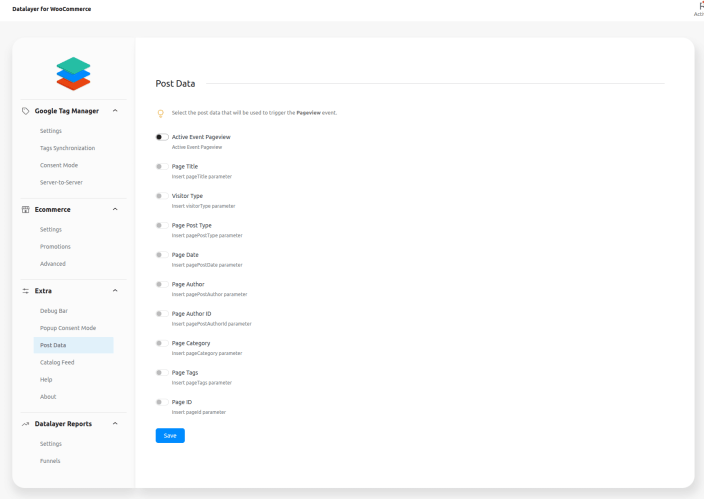Viewport: 704px width, 499px height.
Task: Collapse the Ecommerce section chevron
Action: point(115,209)
